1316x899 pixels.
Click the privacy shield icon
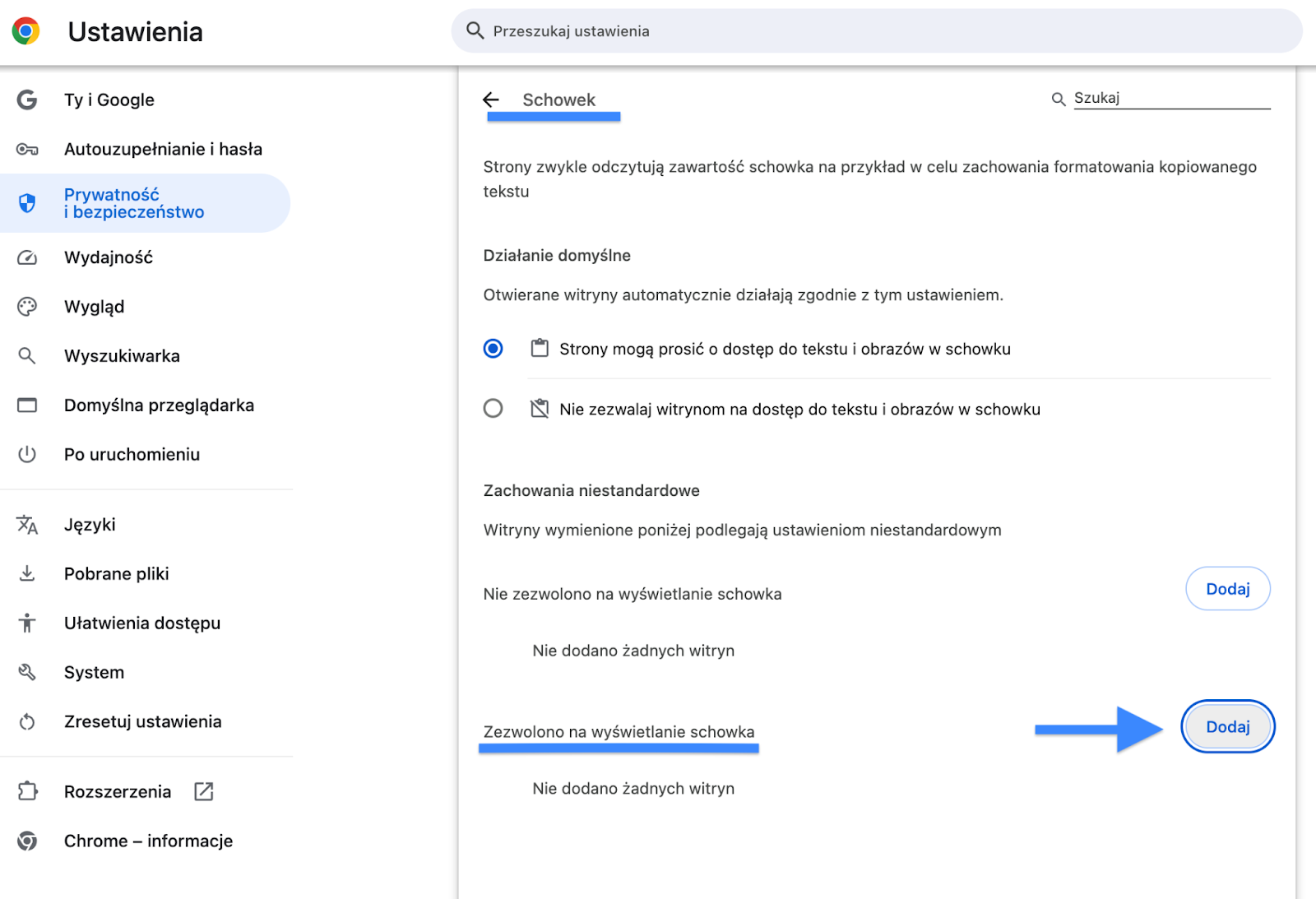tap(27, 202)
